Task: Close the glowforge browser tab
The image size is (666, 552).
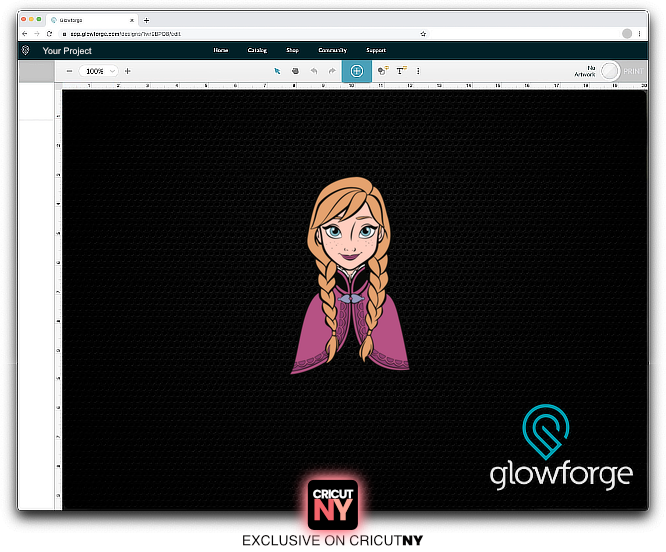Action: tap(132, 20)
